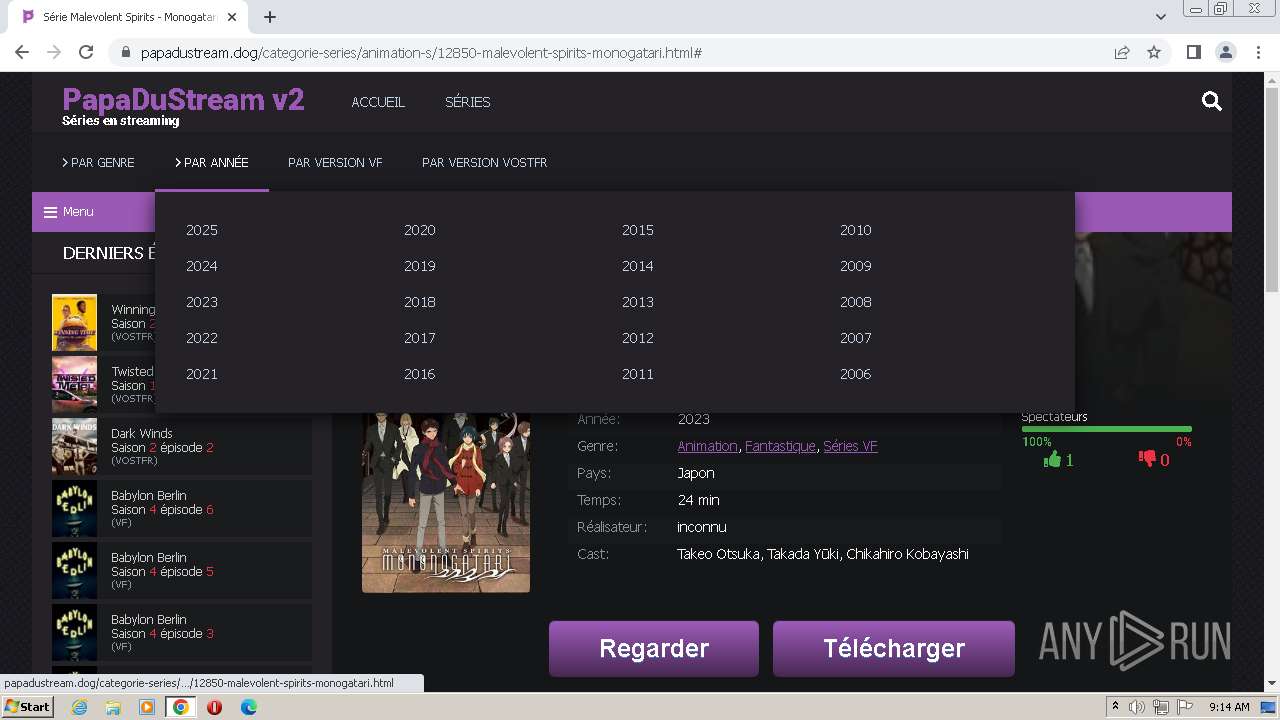Select year 2010
1280x720 pixels.
click(855, 230)
